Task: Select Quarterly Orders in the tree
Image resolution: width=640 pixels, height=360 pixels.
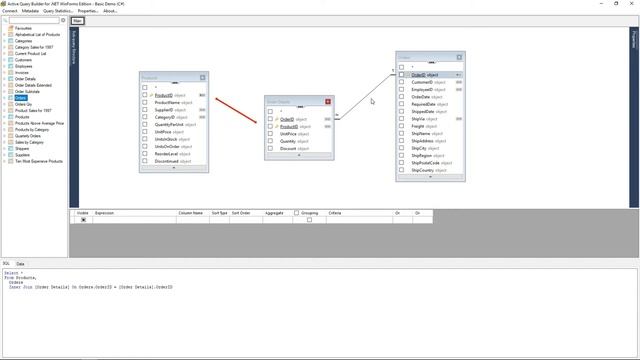Action: (x=28, y=136)
